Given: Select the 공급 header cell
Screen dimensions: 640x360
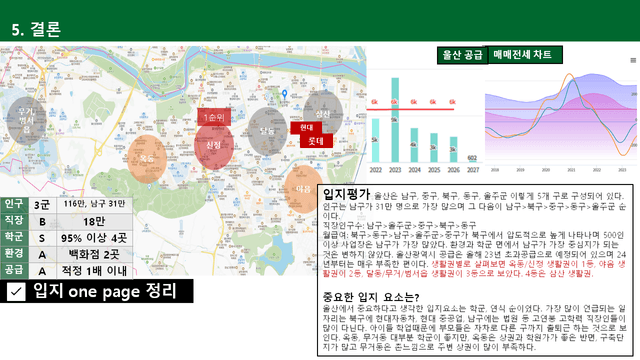Looking at the screenshot, I should coord(14,270).
